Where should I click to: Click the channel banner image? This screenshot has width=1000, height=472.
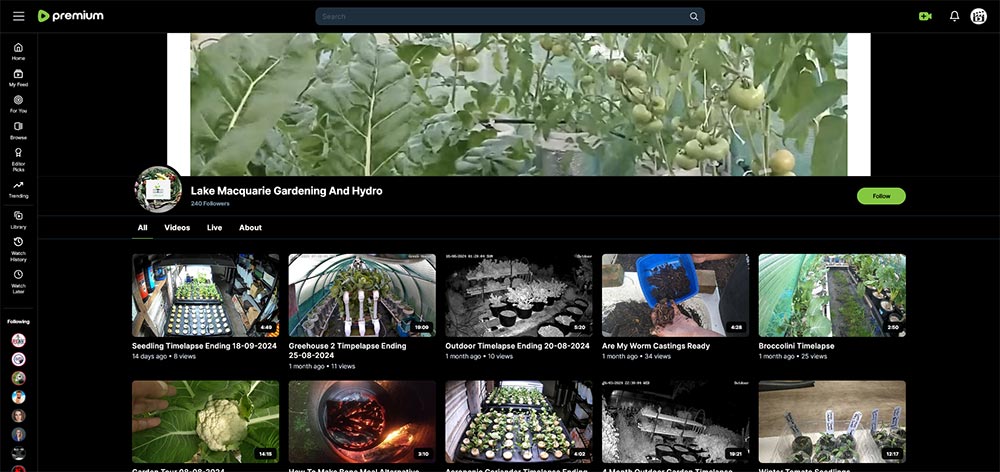click(518, 105)
